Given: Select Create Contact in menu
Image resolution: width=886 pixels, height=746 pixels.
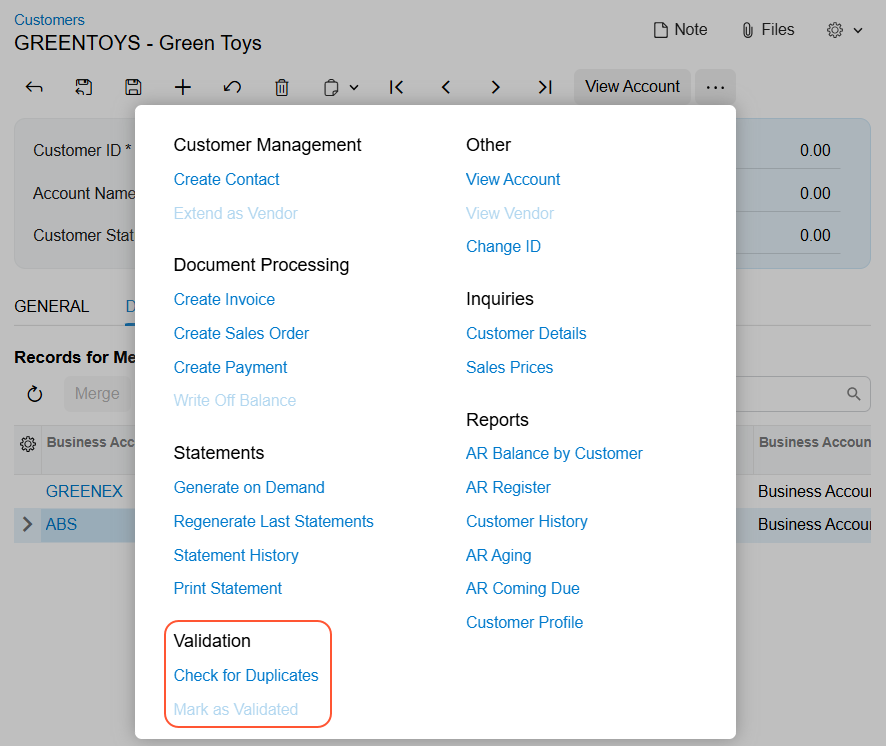Looking at the screenshot, I should [227, 179].
